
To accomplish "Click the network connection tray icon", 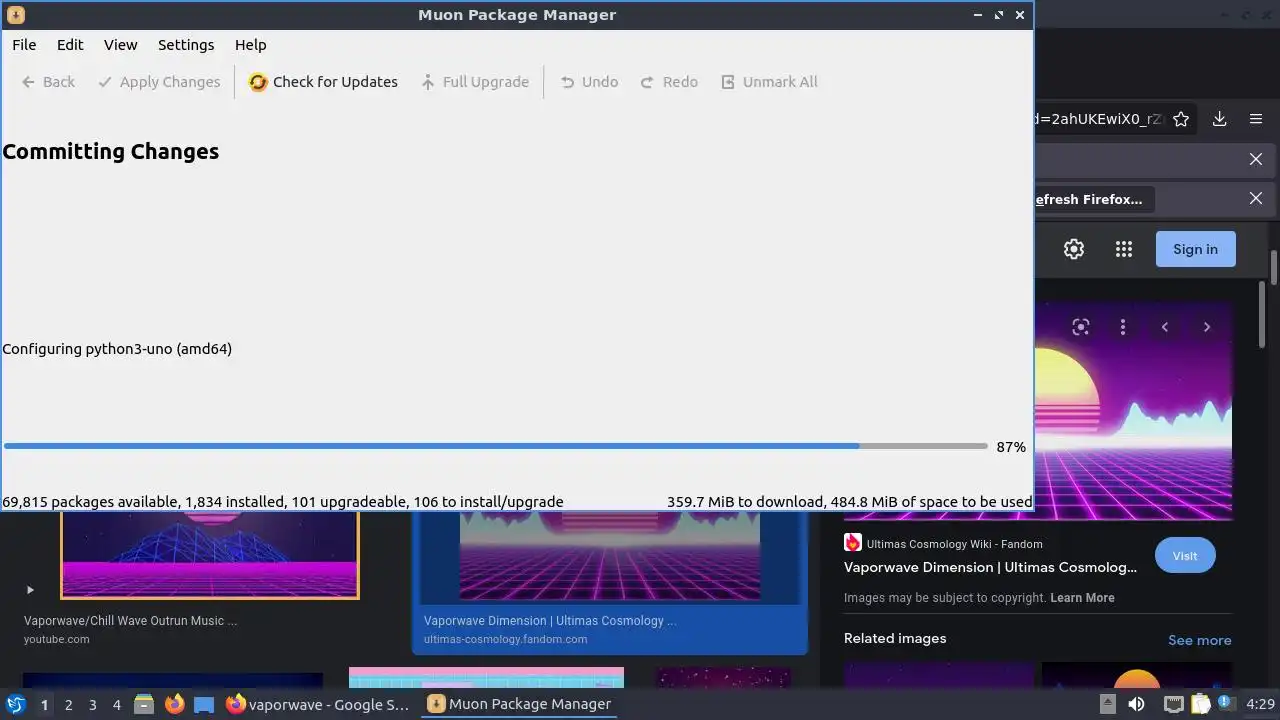I will [1174, 704].
